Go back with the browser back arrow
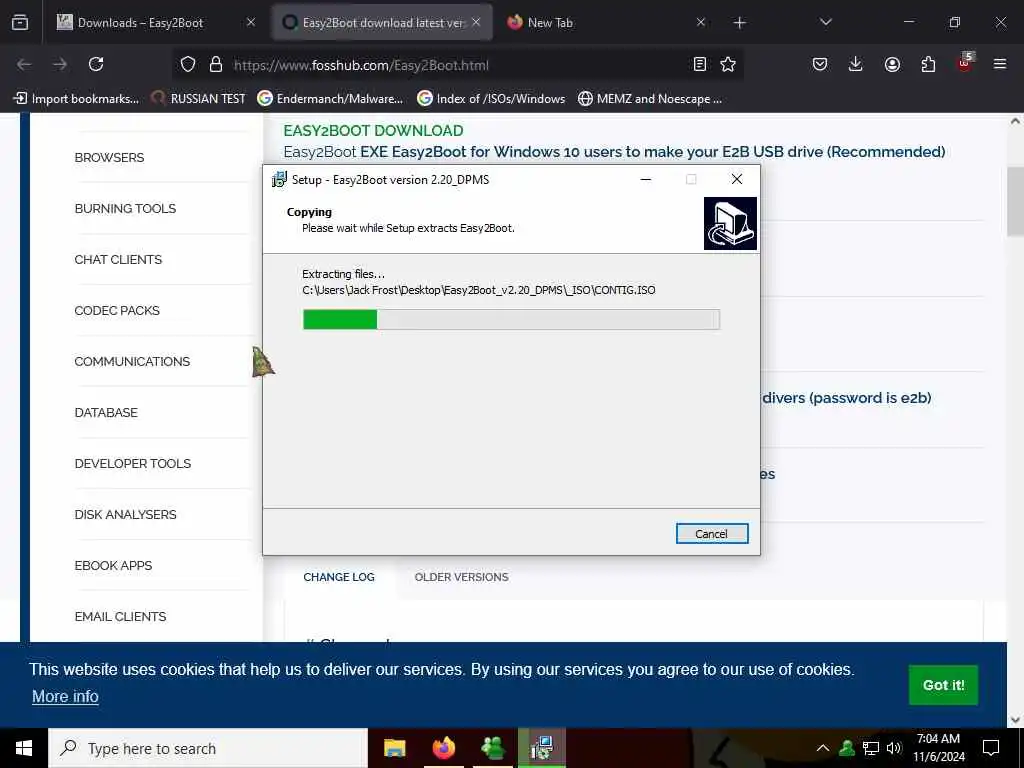The height and width of the screenshot is (768, 1024). [24, 64]
